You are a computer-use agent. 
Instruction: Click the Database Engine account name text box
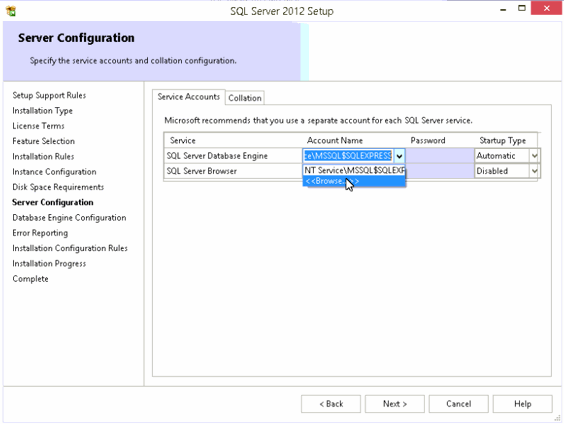click(x=348, y=156)
